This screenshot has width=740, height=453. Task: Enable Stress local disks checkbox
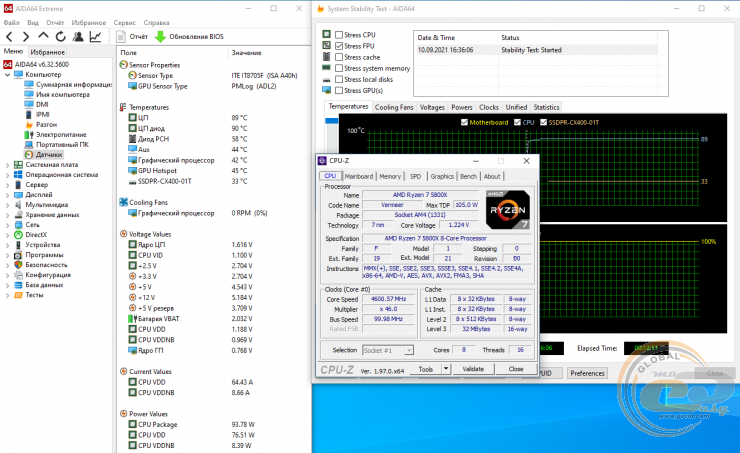click(339, 79)
